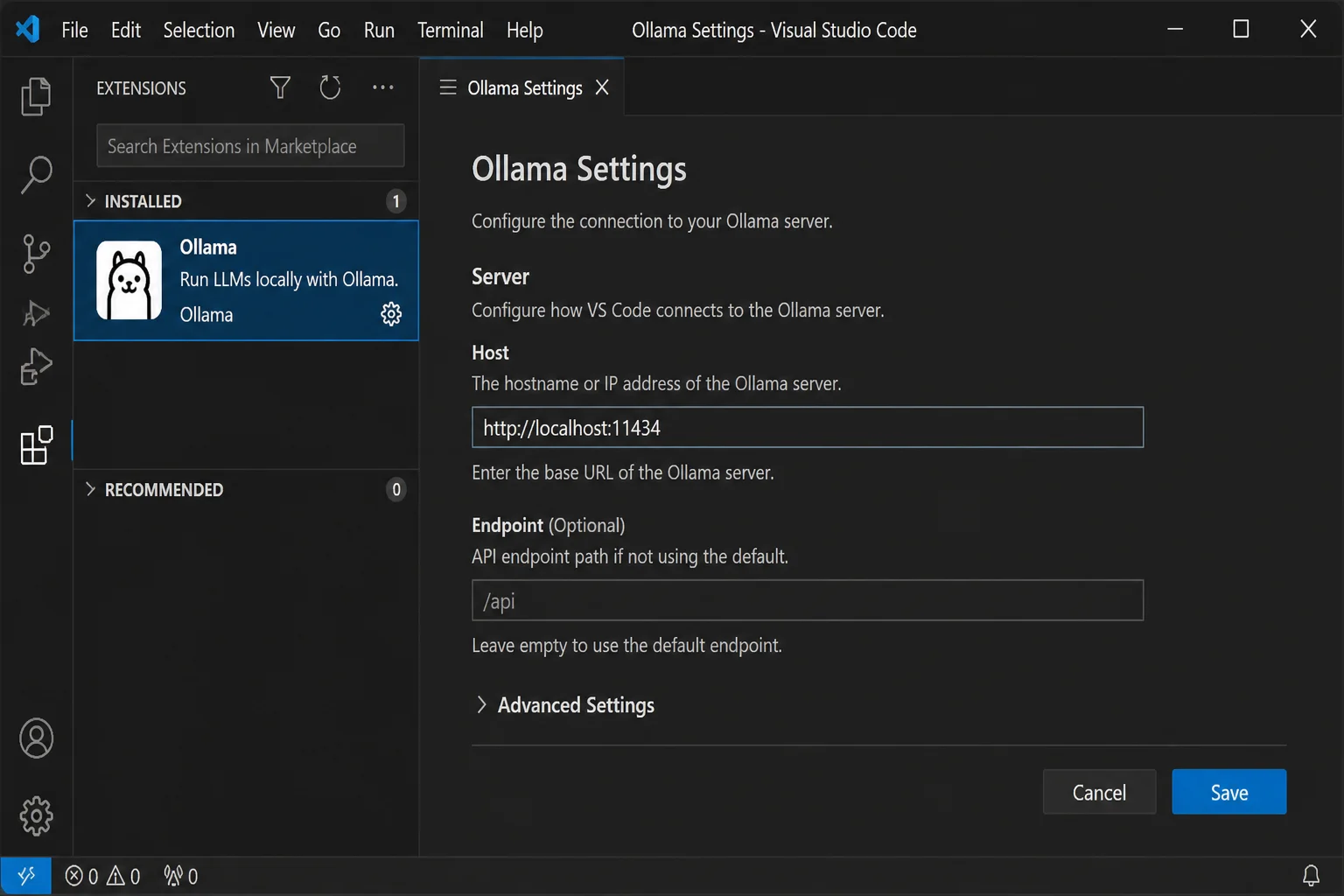Refresh the extensions list

pyautogui.click(x=330, y=87)
